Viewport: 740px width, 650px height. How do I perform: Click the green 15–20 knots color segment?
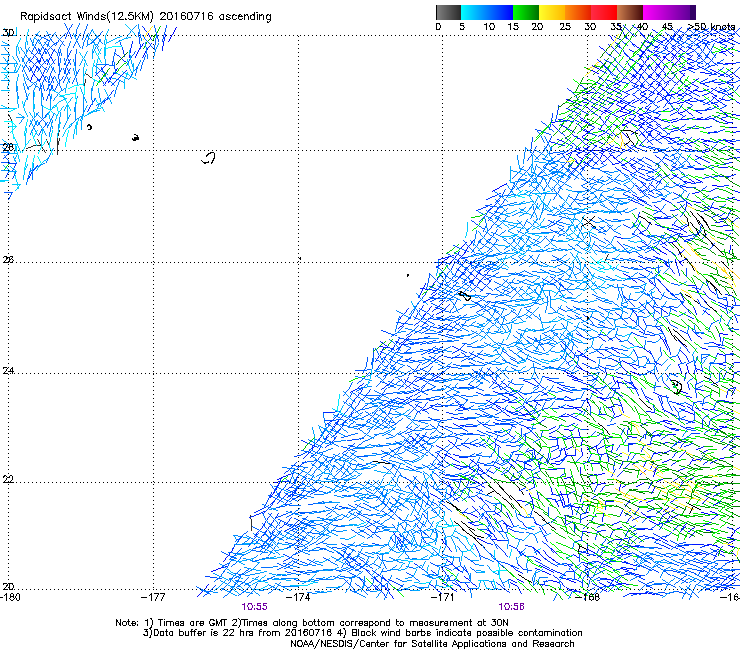(x=526, y=12)
